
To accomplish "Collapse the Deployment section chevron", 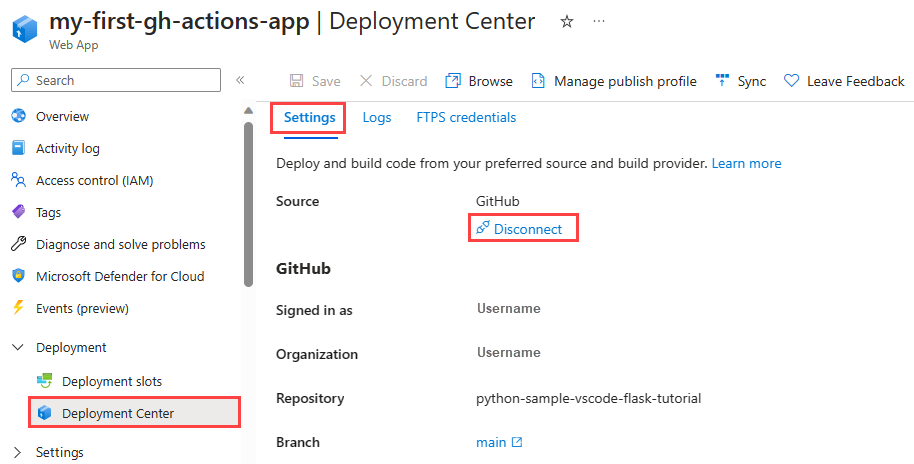I will pos(18,347).
